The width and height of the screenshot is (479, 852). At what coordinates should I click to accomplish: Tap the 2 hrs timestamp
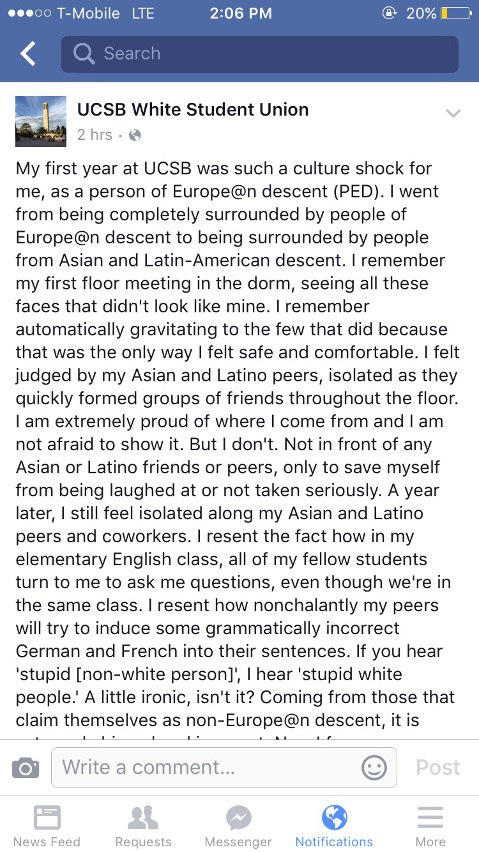[94, 135]
